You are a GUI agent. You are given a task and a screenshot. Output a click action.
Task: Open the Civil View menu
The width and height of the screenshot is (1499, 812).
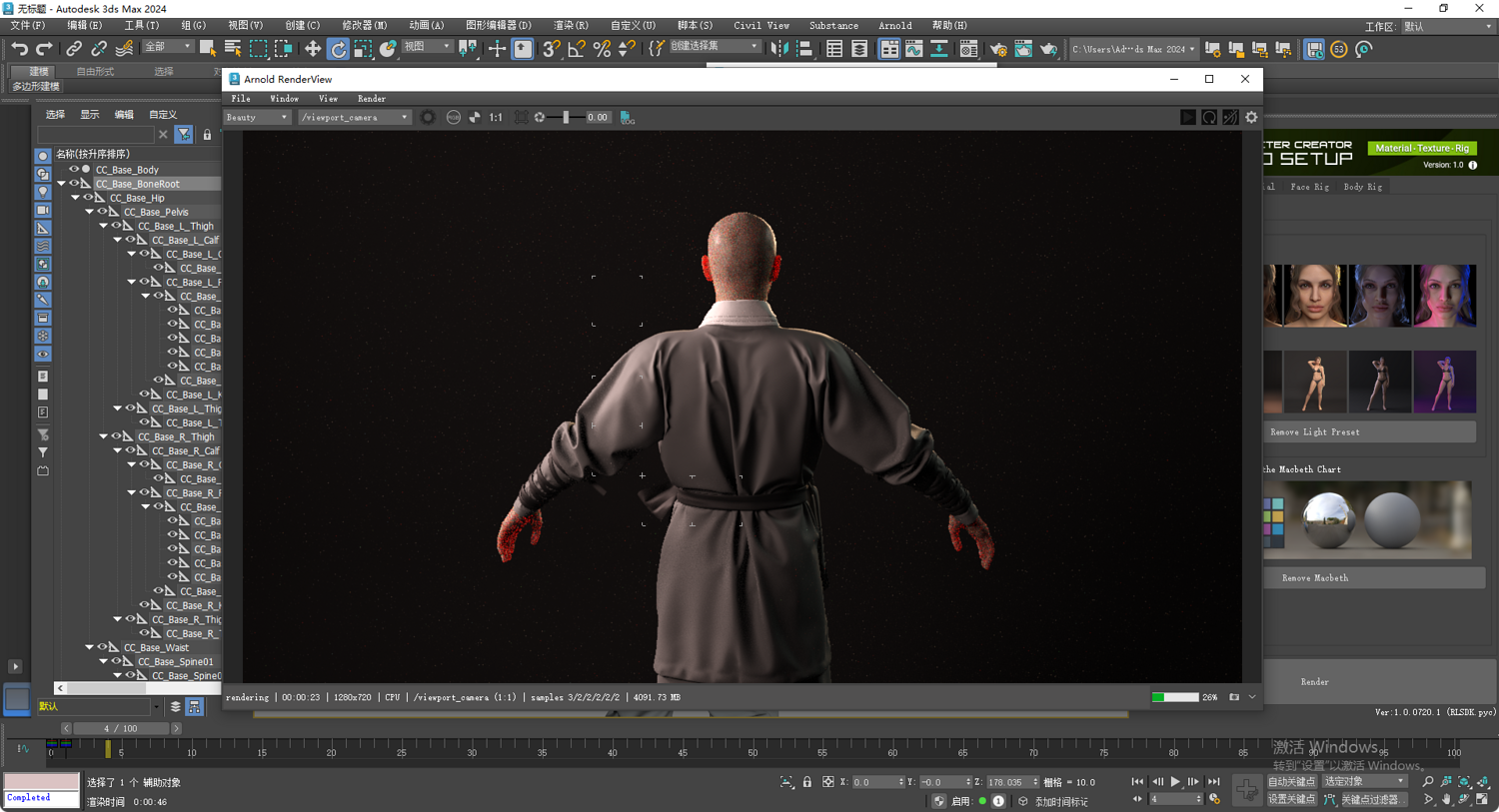761,26
